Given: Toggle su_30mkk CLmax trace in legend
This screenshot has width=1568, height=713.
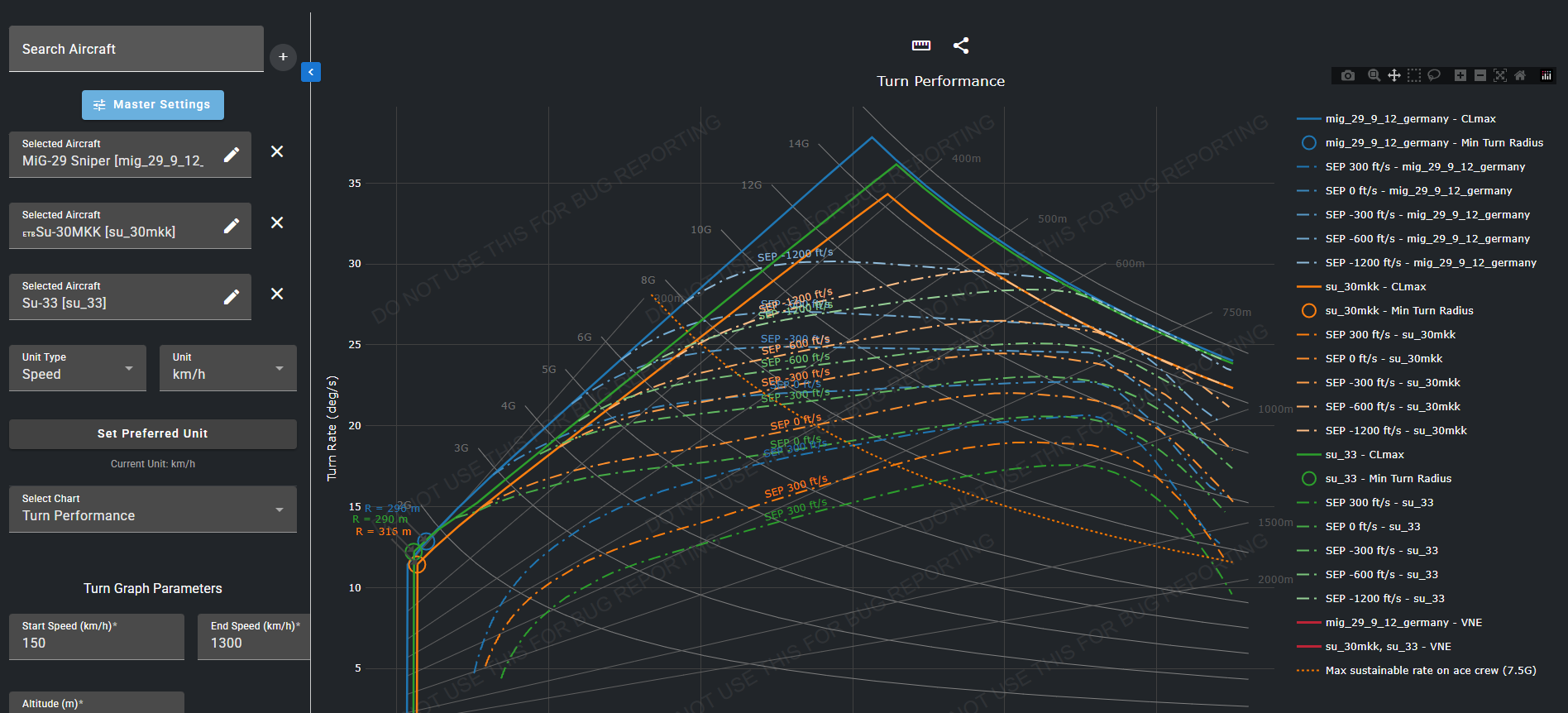Looking at the screenshot, I should (x=1362, y=287).
